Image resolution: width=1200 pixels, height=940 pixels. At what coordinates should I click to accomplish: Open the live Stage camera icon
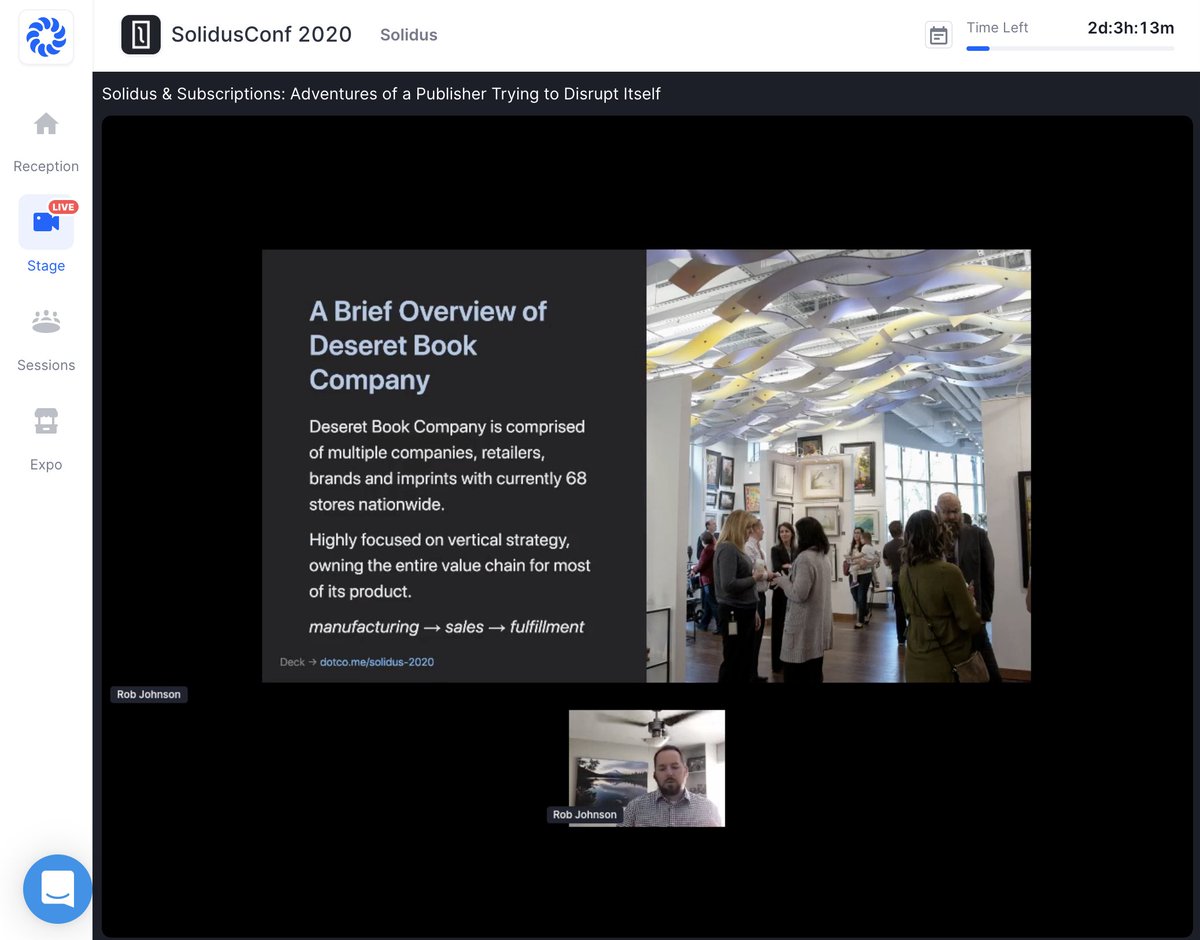[46, 222]
